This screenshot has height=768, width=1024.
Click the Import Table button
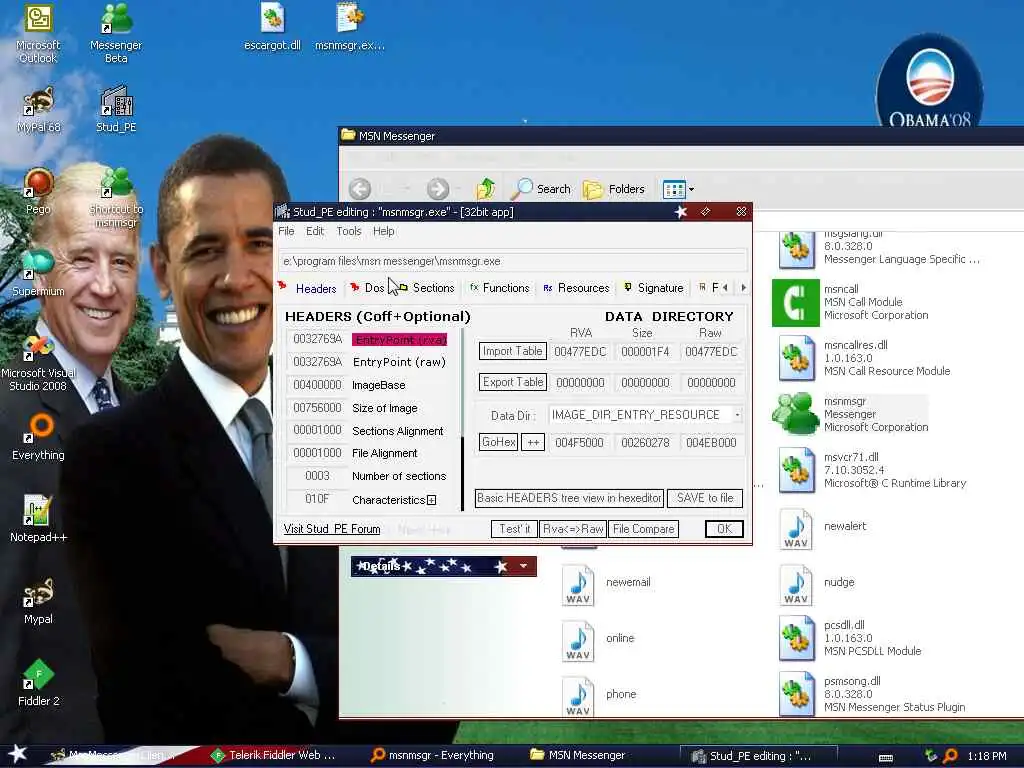click(x=512, y=351)
